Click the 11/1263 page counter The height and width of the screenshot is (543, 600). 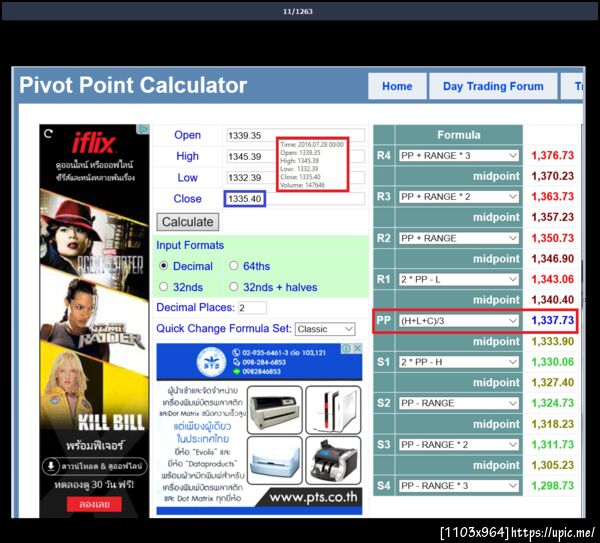tap(298, 11)
